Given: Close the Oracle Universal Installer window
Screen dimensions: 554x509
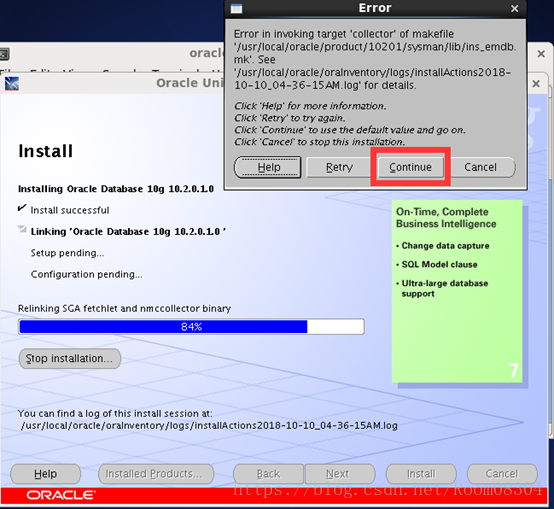Looking at the screenshot, I should pyautogui.click(x=536, y=84).
